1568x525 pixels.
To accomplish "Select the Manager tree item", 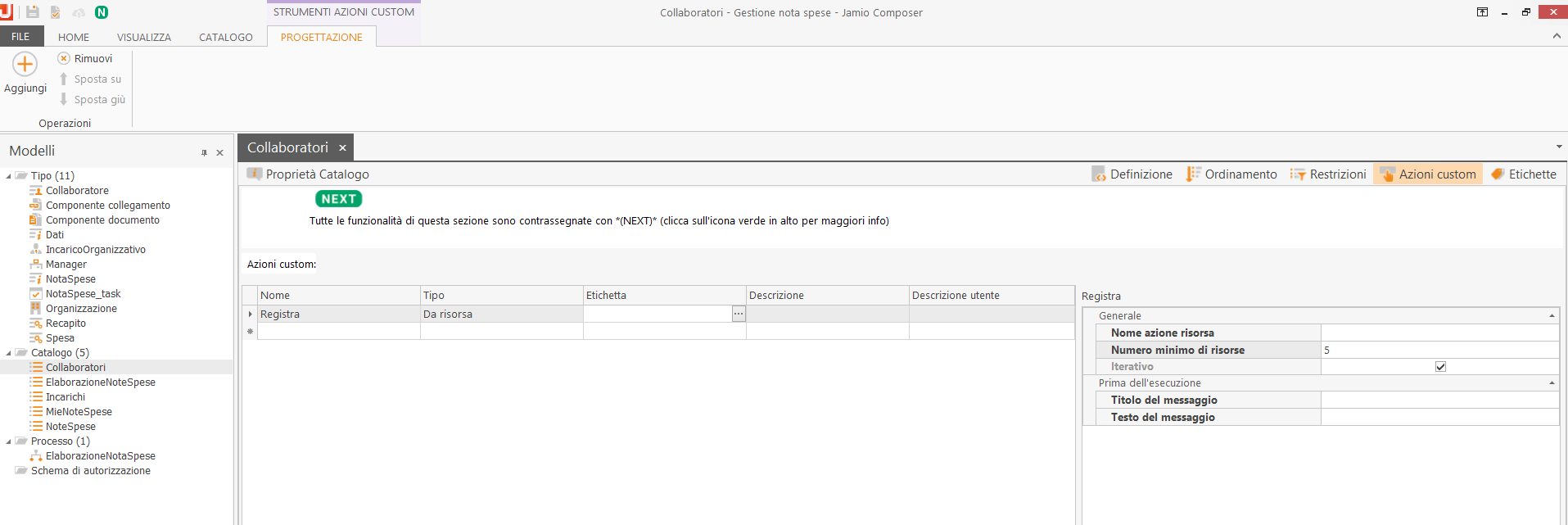I will click(66, 265).
